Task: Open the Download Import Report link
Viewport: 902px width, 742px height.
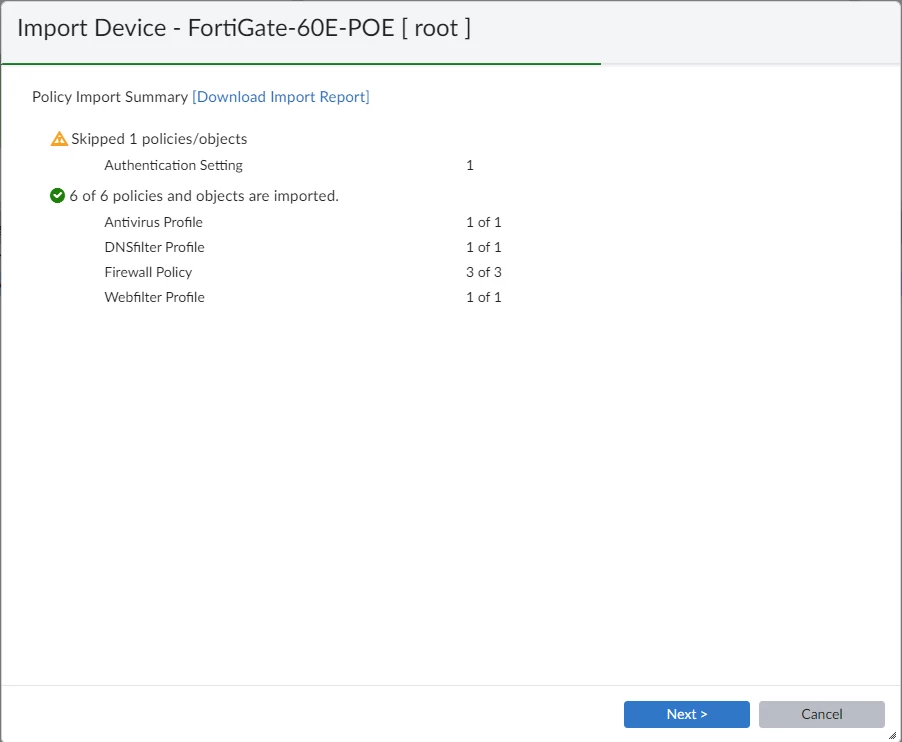Action: coord(281,97)
